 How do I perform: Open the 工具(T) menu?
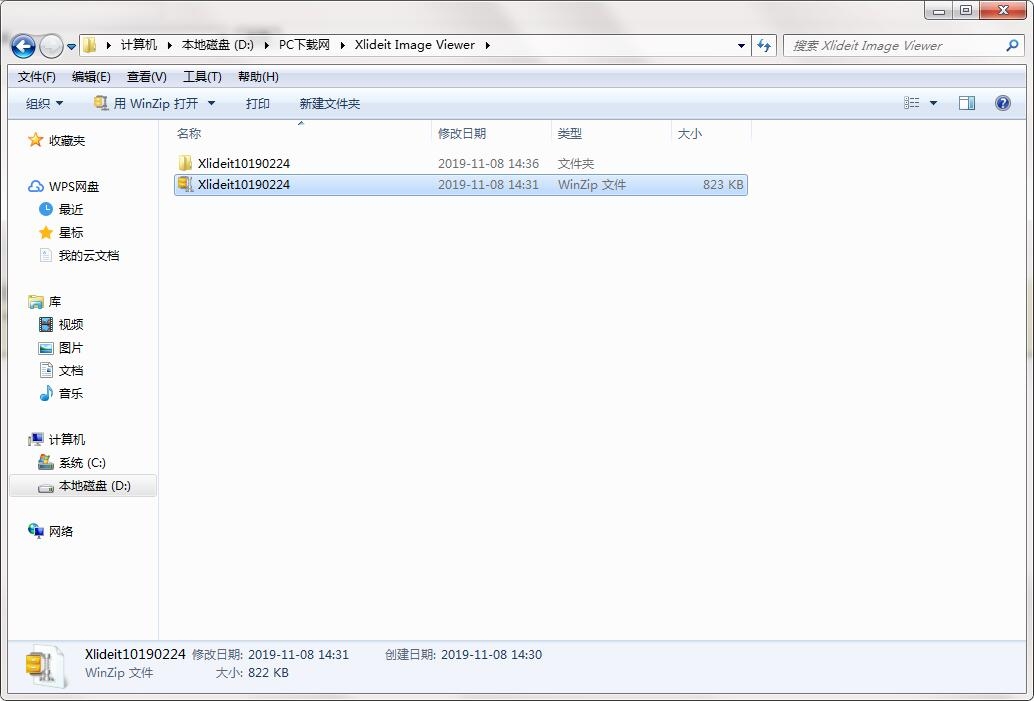tap(202, 76)
